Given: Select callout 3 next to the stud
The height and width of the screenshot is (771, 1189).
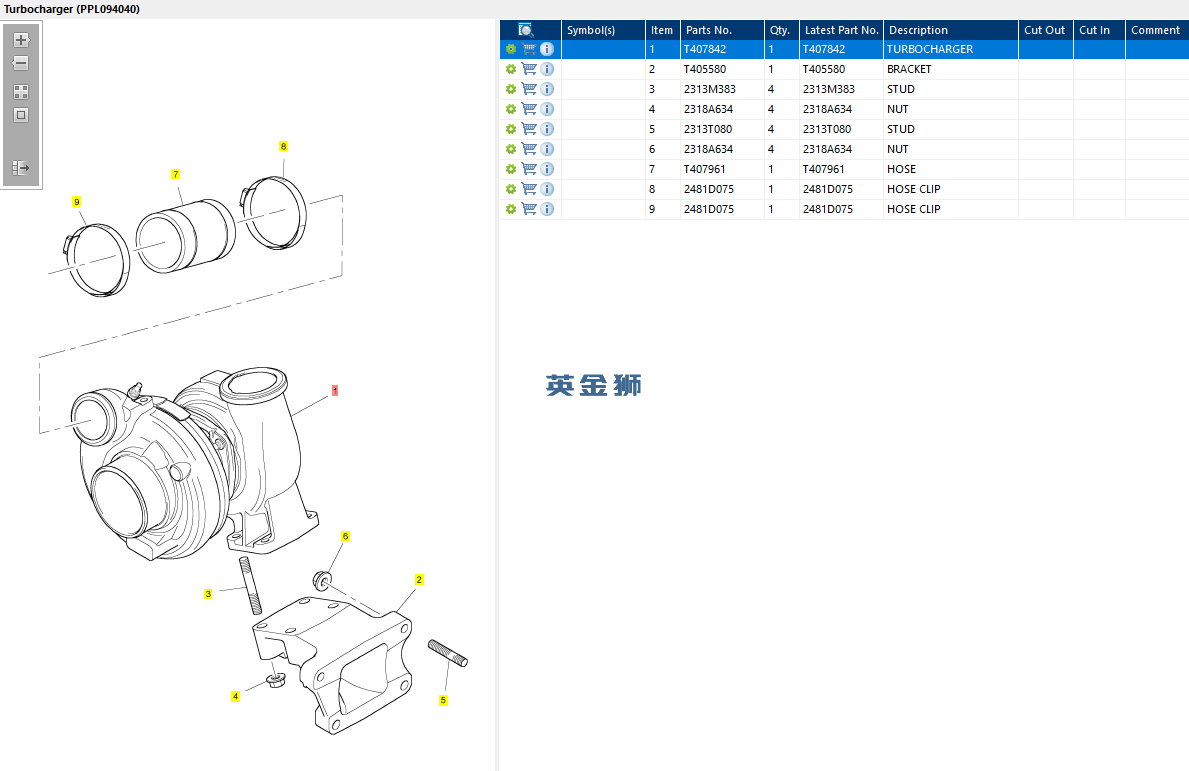Looking at the screenshot, I should click(x=208, y=594).
